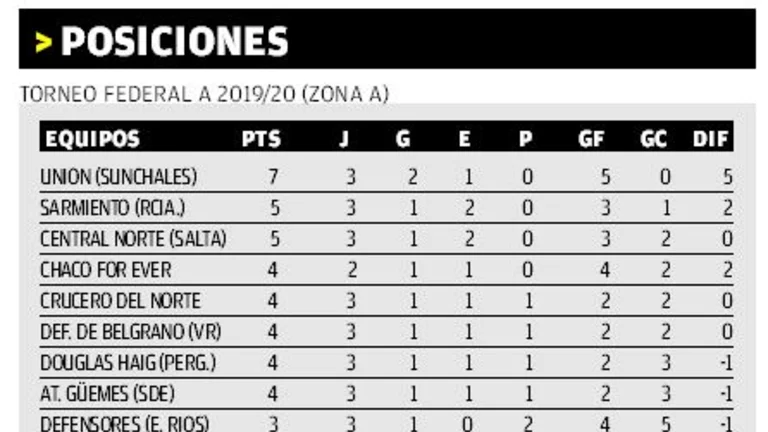Open Crucero del Norte team row
The width and height of the screenshot is (768, 432).
386,301
